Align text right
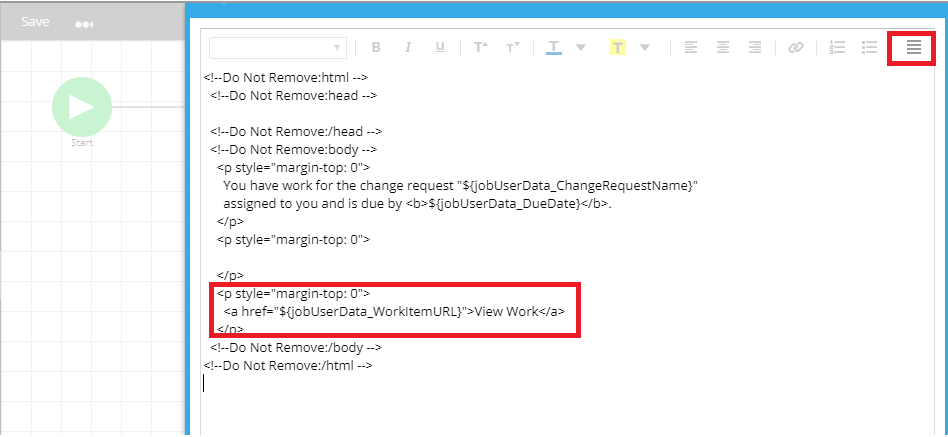Screen dimensions: 948x437 click(x=755, y=47)
